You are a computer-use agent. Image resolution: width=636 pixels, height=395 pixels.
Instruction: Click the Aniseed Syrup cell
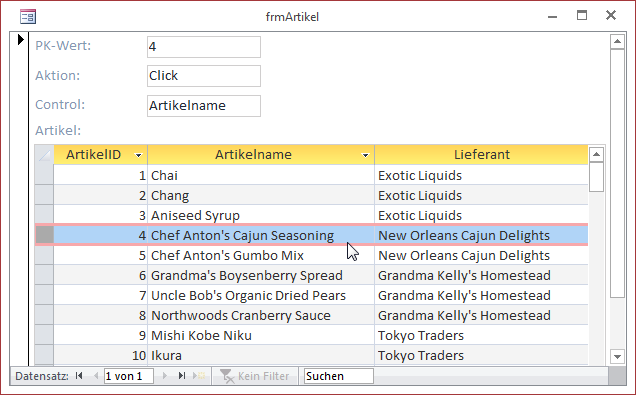tap(261, 215)
